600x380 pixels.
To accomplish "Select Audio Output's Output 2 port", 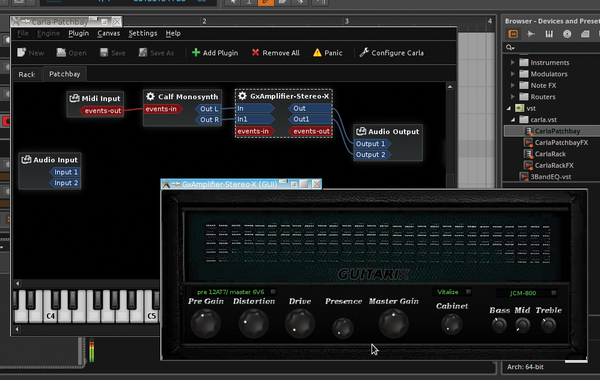I will (372, 155).
